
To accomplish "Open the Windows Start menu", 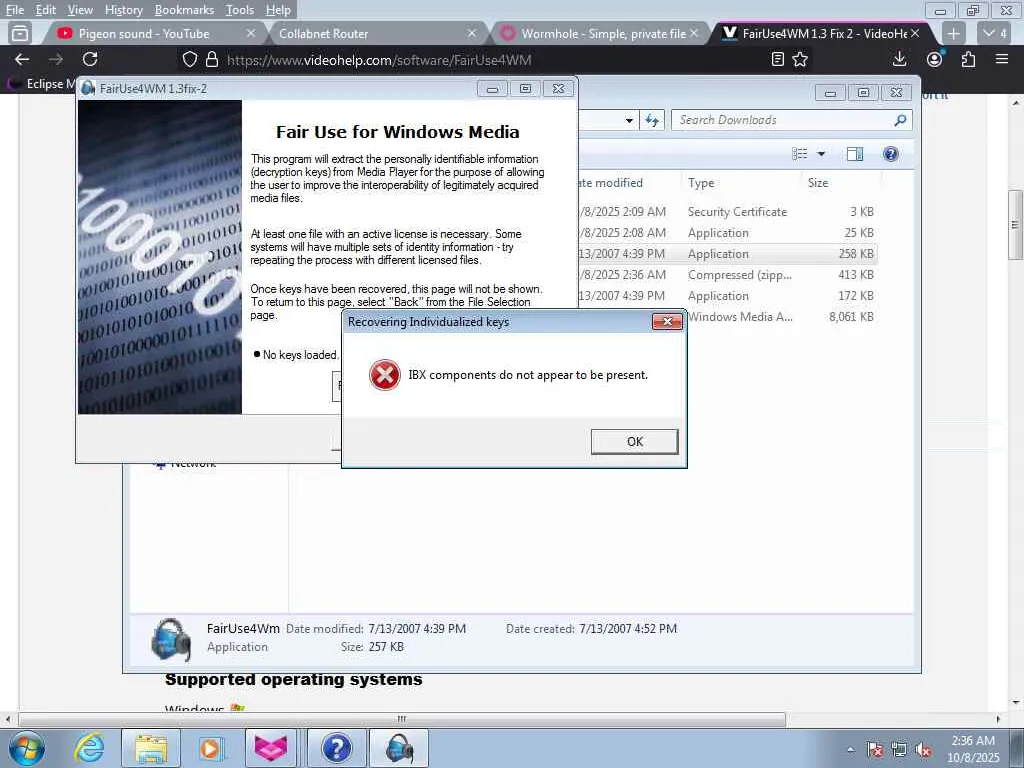I will (26, 748).
